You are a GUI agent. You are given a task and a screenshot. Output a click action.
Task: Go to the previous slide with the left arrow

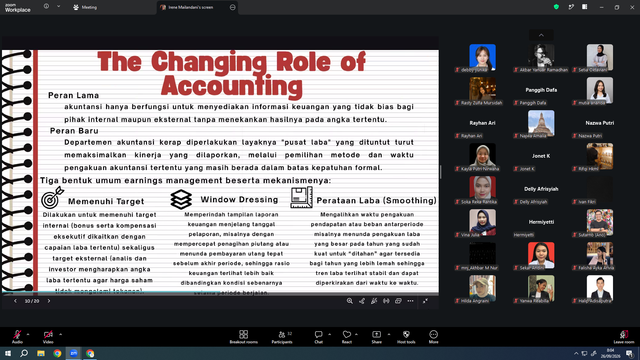(x=16, y=301)
